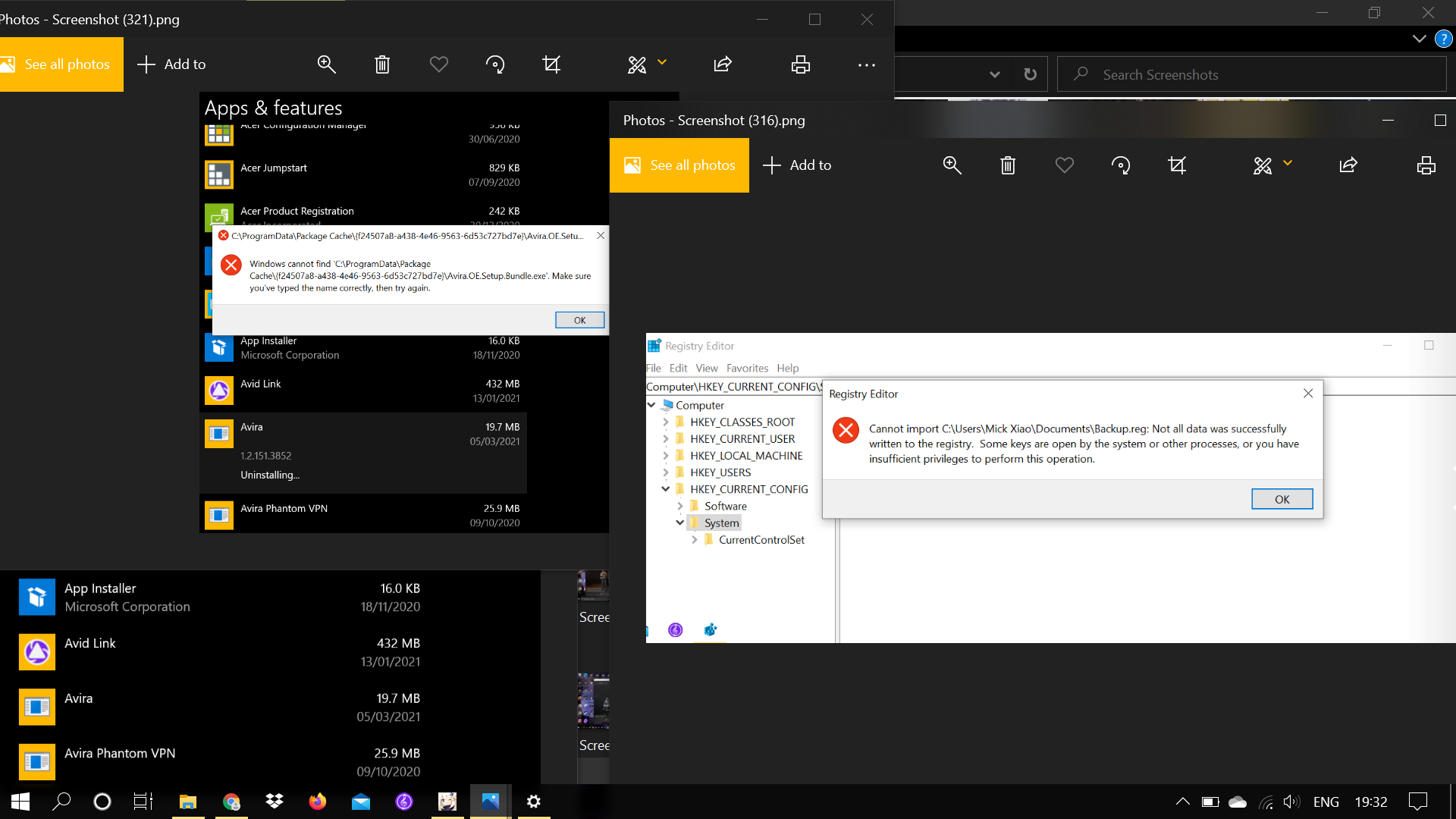Open Settings gear from the taskbar

pos(534,802)
